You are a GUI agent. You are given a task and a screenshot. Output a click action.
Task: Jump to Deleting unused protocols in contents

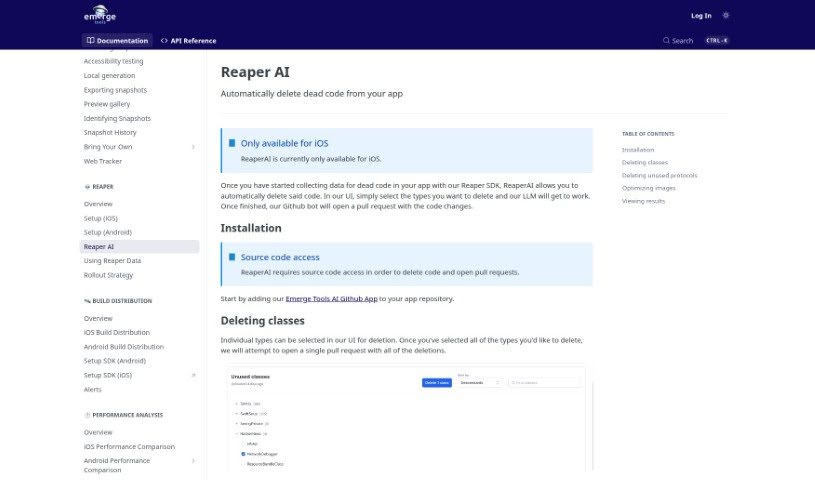(x=659, y=175)
